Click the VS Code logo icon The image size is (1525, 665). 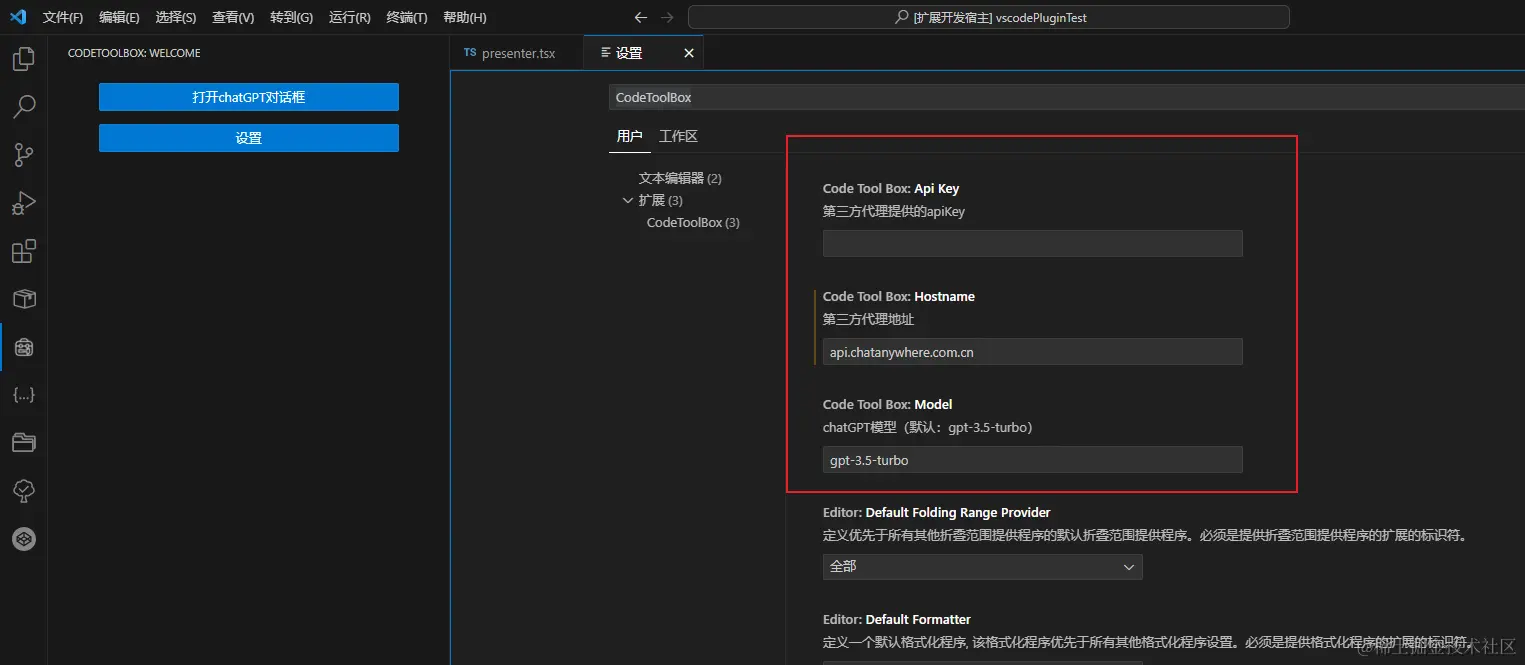(x=18, y=17)
